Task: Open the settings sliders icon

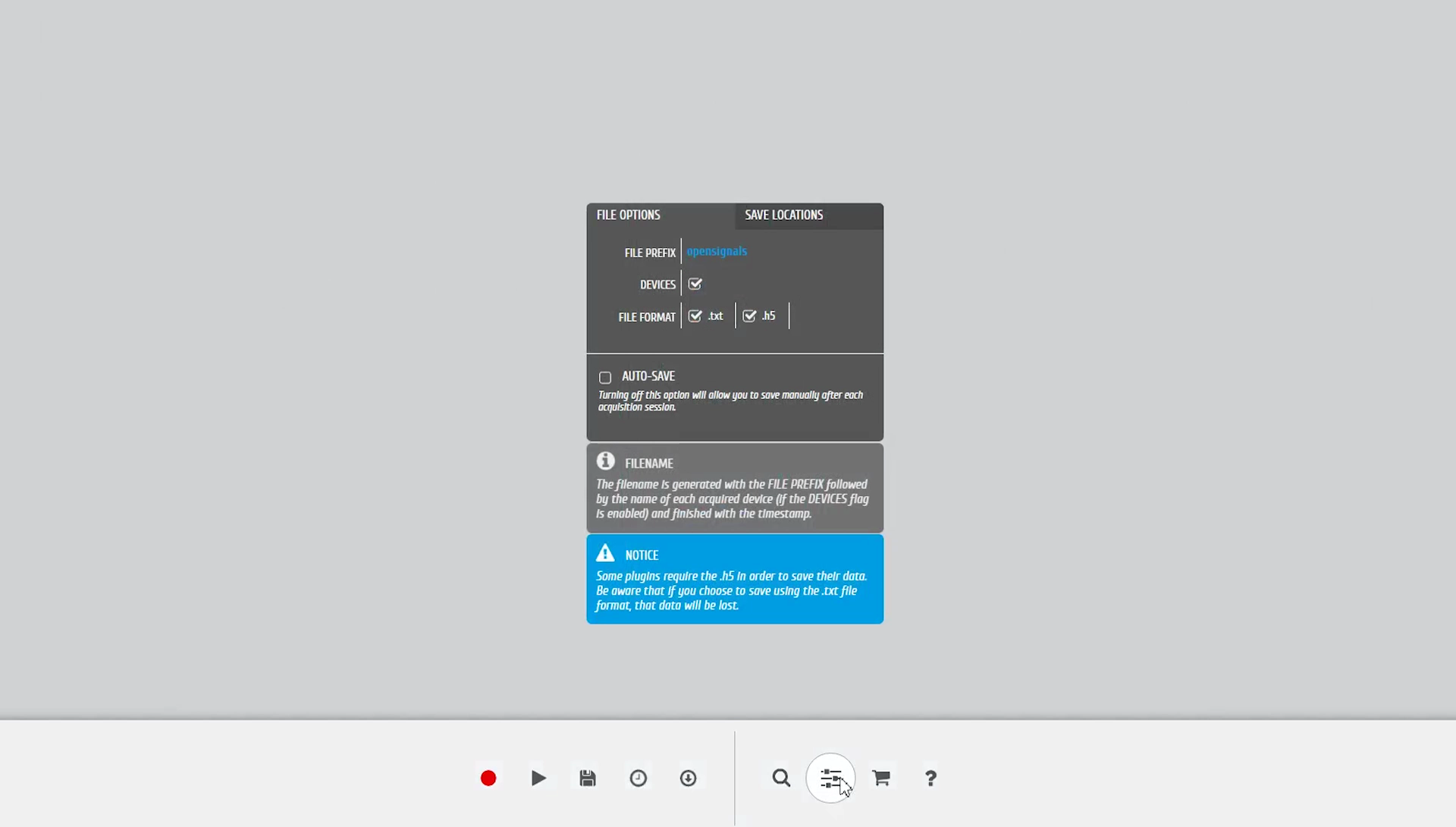Action: click(830, 778)
